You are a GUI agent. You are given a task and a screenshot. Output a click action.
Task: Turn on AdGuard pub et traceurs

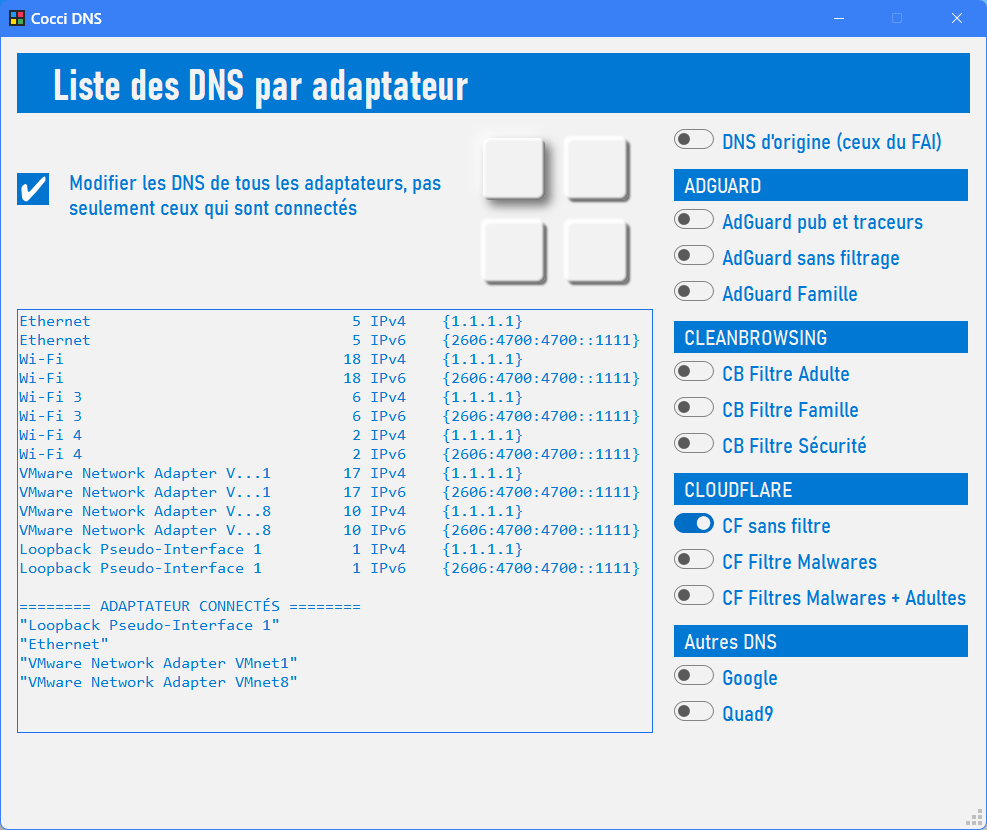694,220
